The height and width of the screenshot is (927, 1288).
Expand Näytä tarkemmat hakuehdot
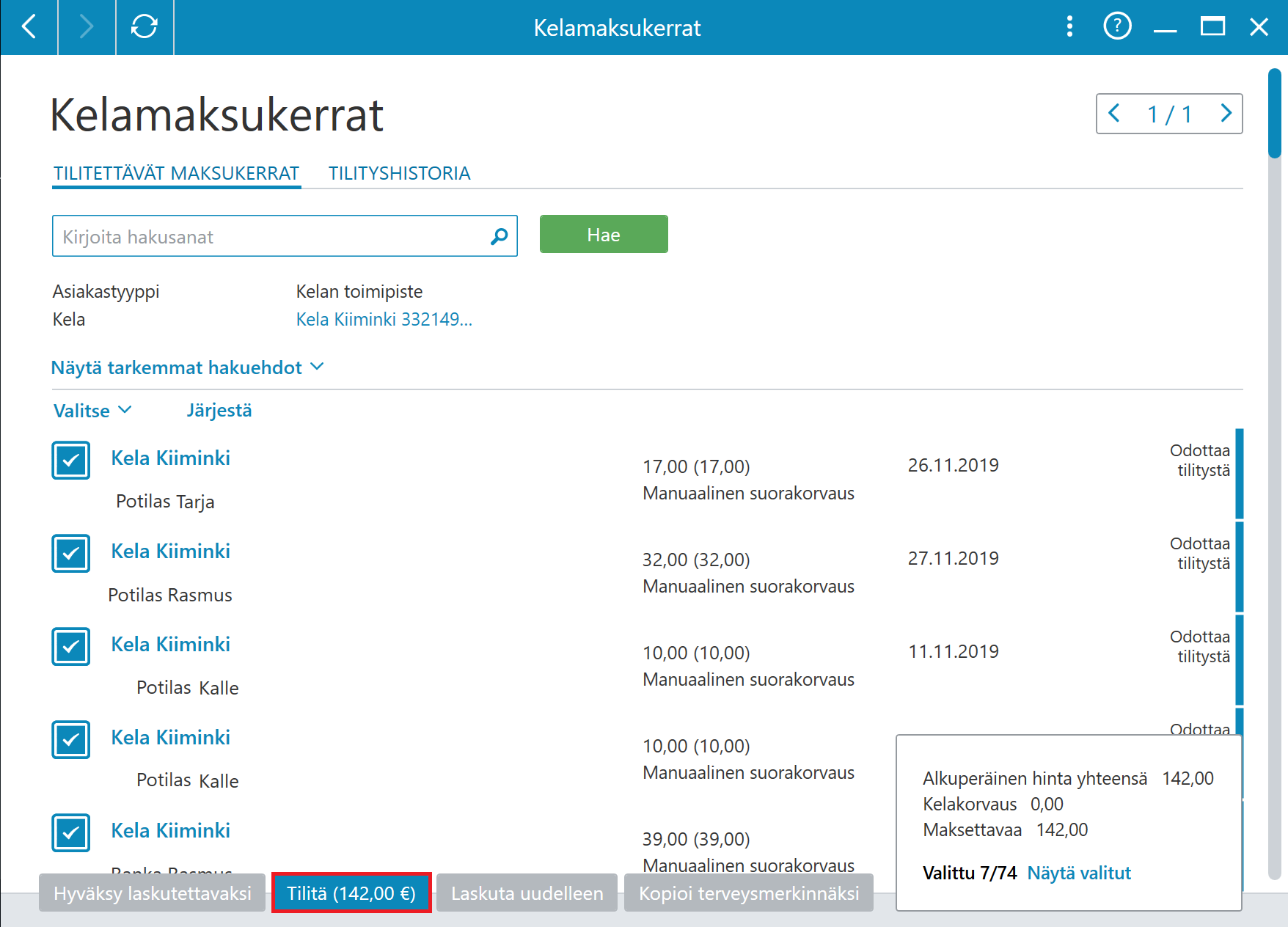(x=187, y=367)
